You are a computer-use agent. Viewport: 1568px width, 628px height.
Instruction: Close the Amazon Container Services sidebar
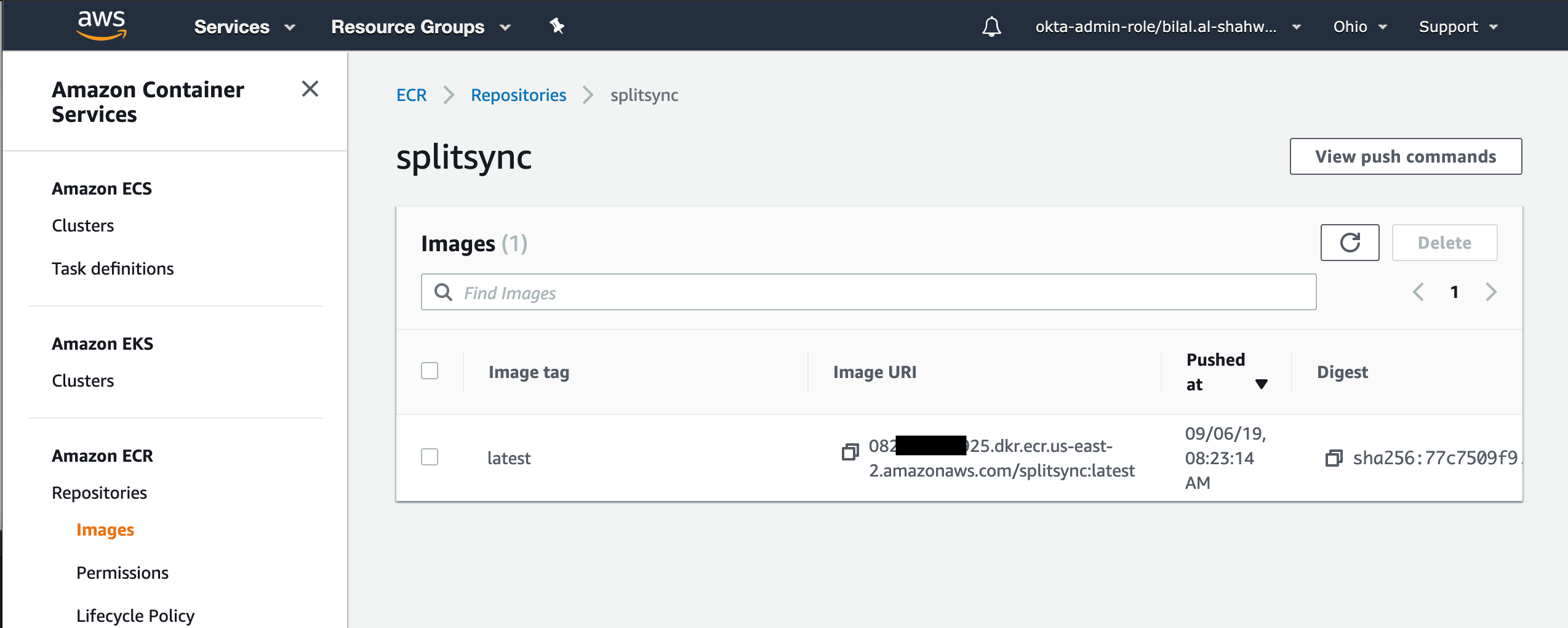(x=310, y=89)
